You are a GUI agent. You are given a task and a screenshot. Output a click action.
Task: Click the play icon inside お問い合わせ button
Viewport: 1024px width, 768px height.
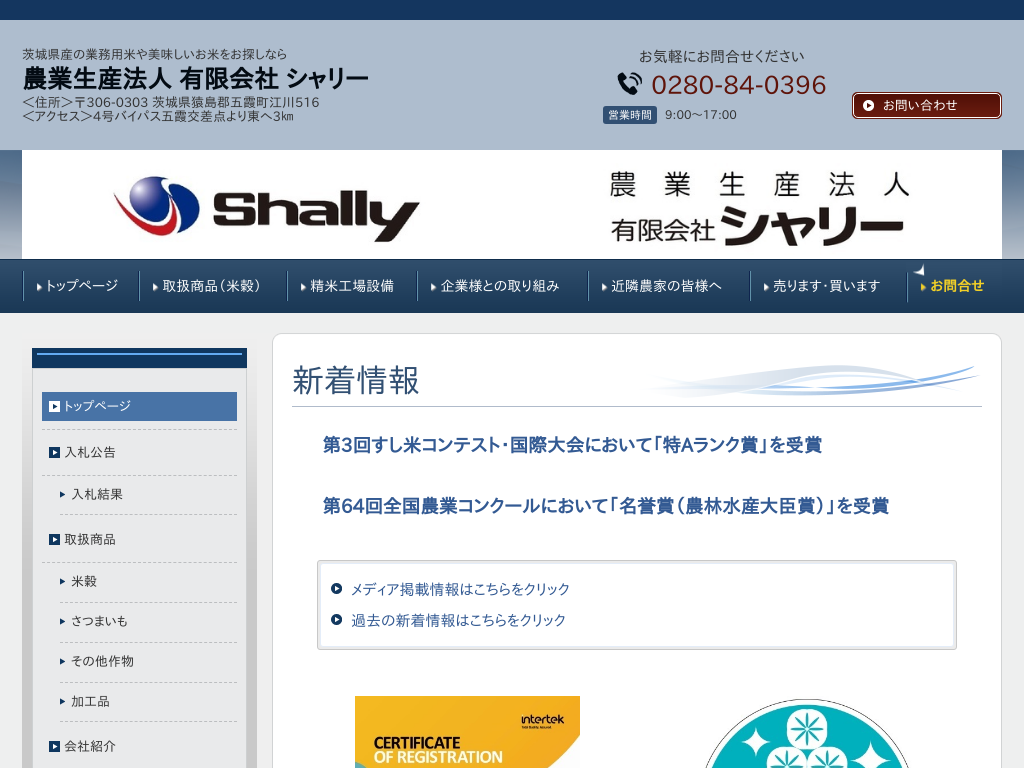click(869, 105)
